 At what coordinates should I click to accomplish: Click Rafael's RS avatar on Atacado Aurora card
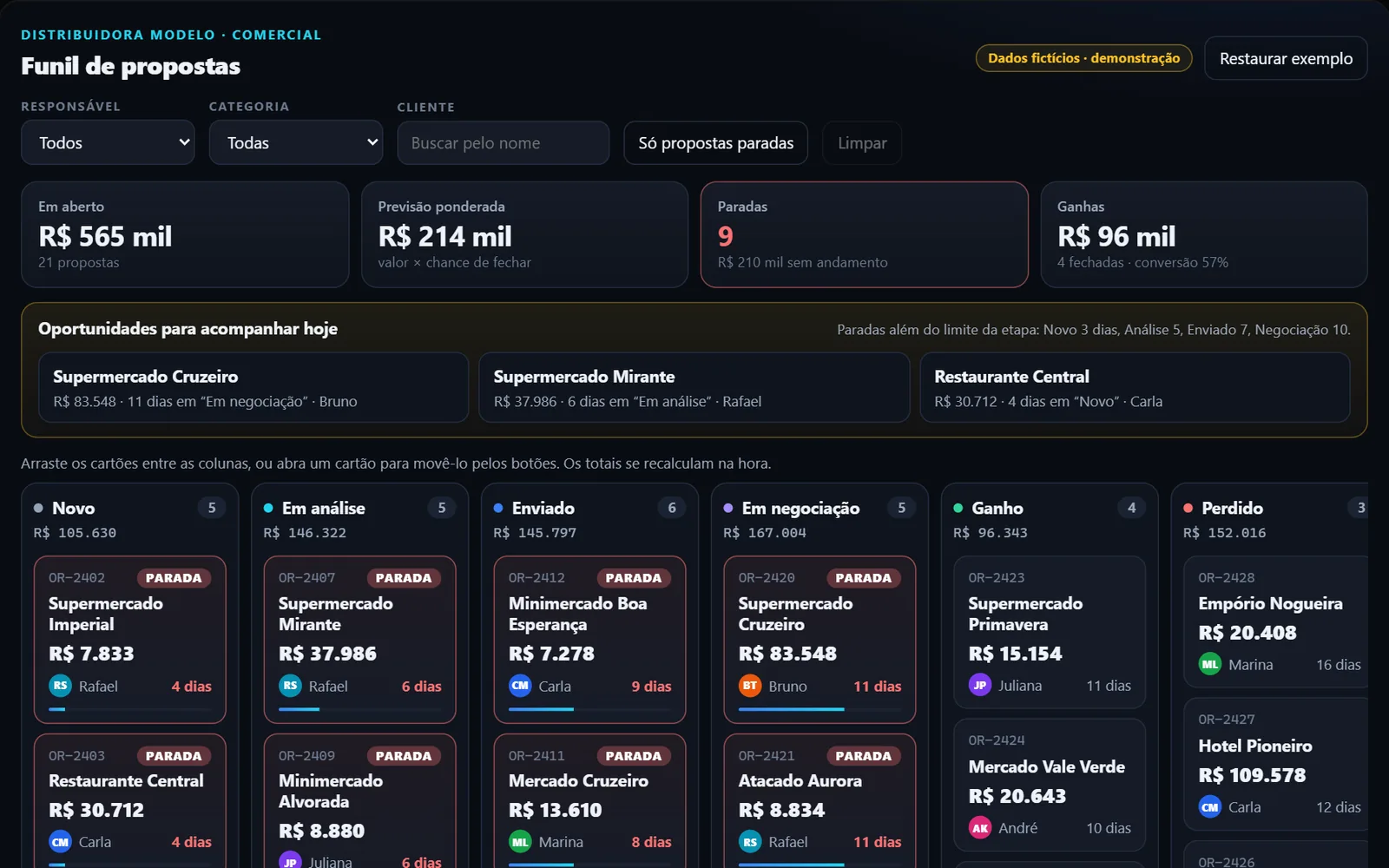click(x=750, y=842)
